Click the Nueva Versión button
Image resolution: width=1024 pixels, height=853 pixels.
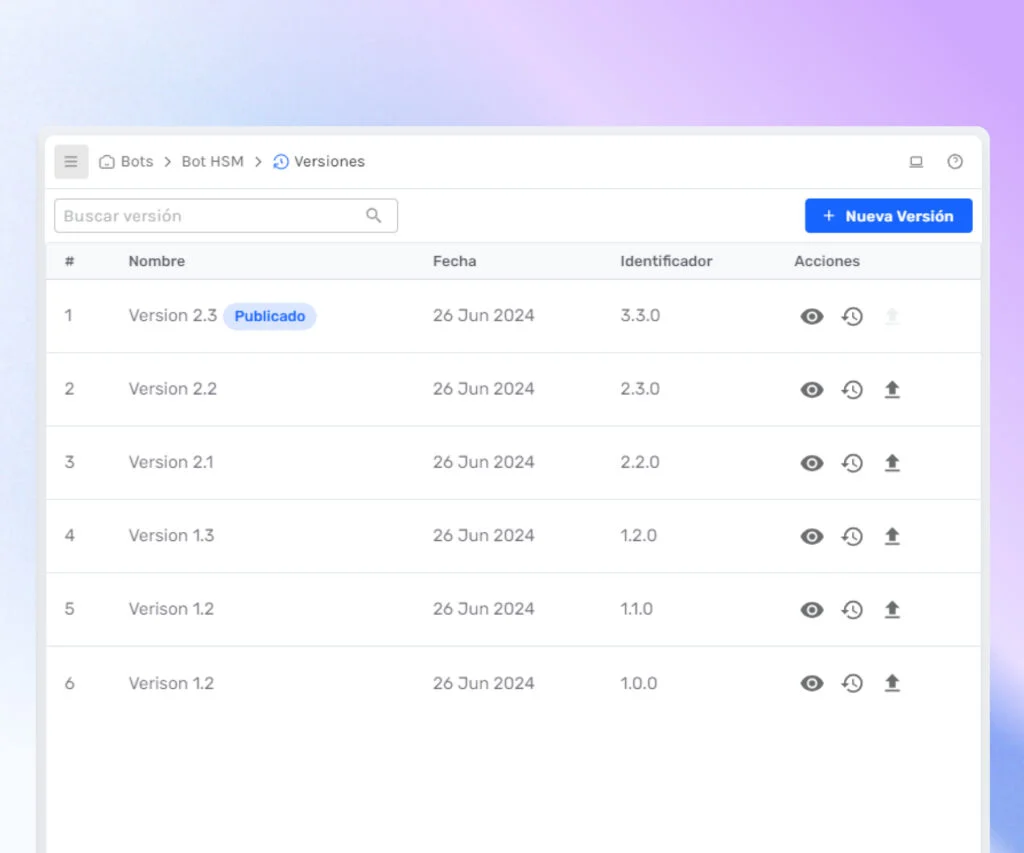click(888, 216)
